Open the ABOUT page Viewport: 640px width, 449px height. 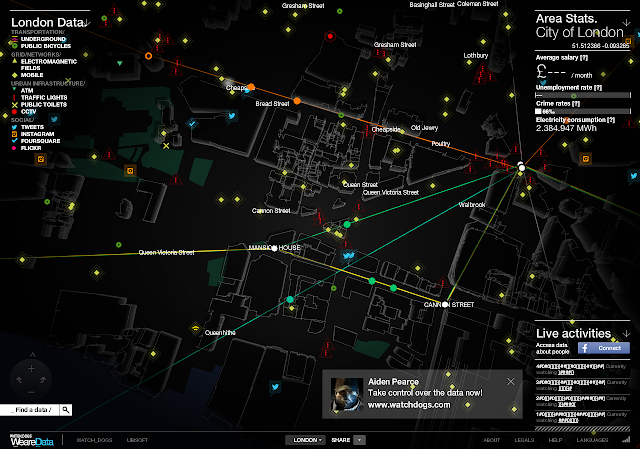pos(491,440)
